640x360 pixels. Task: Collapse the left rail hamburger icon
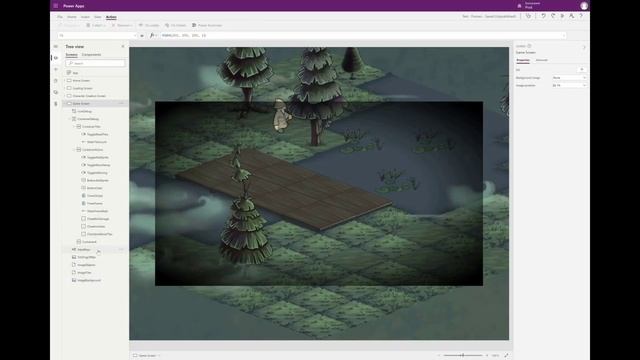click(x=56, y=47)
